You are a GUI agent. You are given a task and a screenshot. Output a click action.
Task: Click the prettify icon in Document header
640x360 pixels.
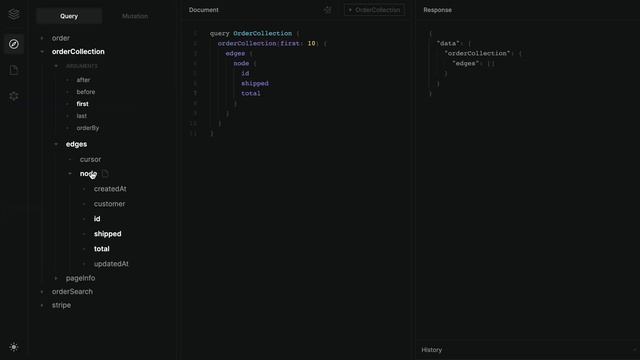328,10
